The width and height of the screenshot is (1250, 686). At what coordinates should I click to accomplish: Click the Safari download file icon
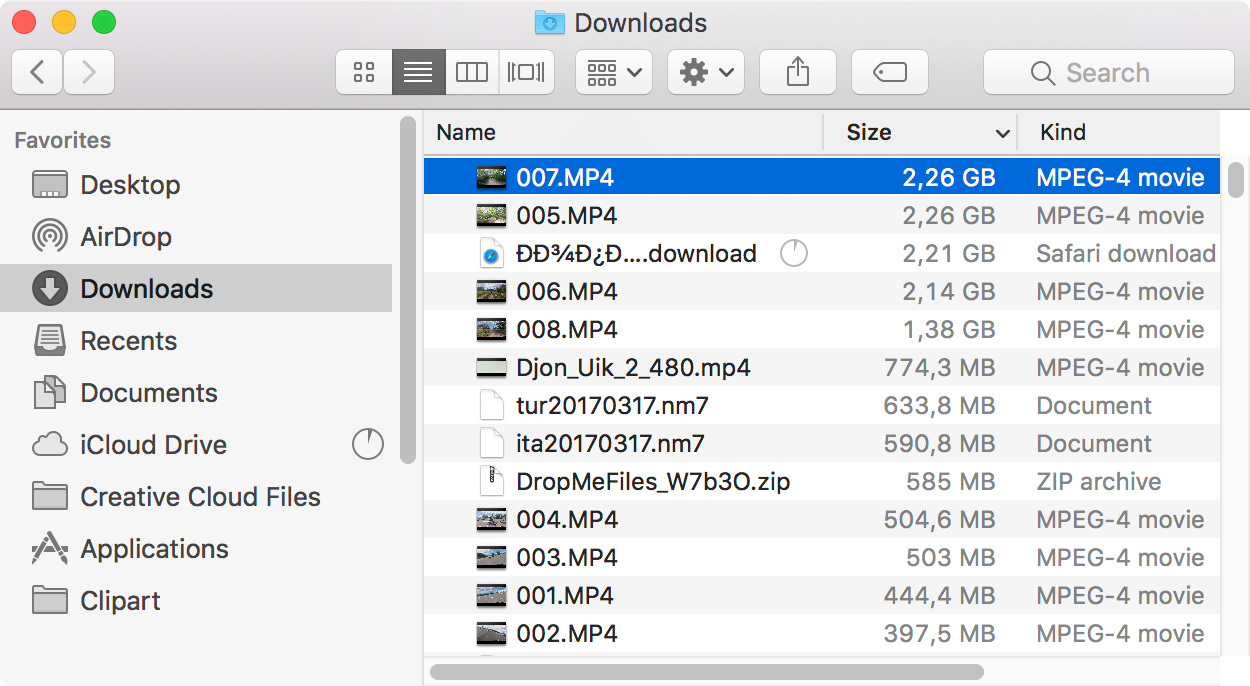491,254
